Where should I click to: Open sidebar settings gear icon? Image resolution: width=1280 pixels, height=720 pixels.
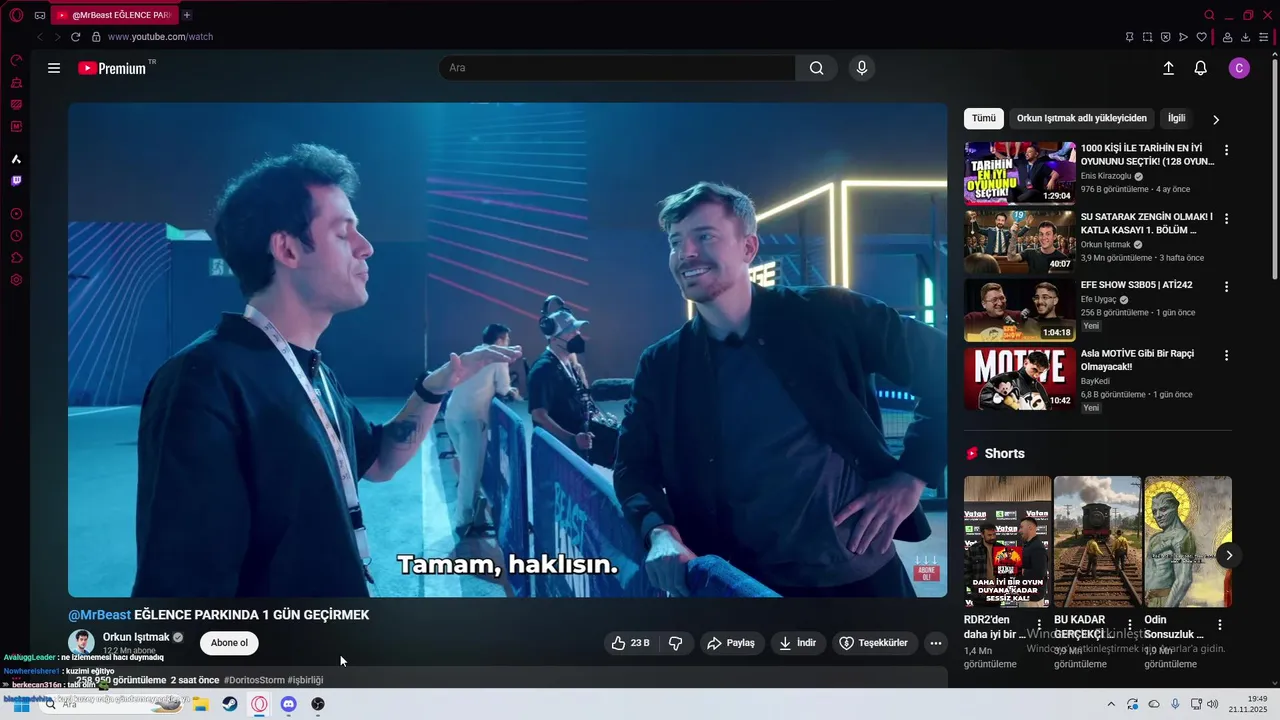[16, 280]
